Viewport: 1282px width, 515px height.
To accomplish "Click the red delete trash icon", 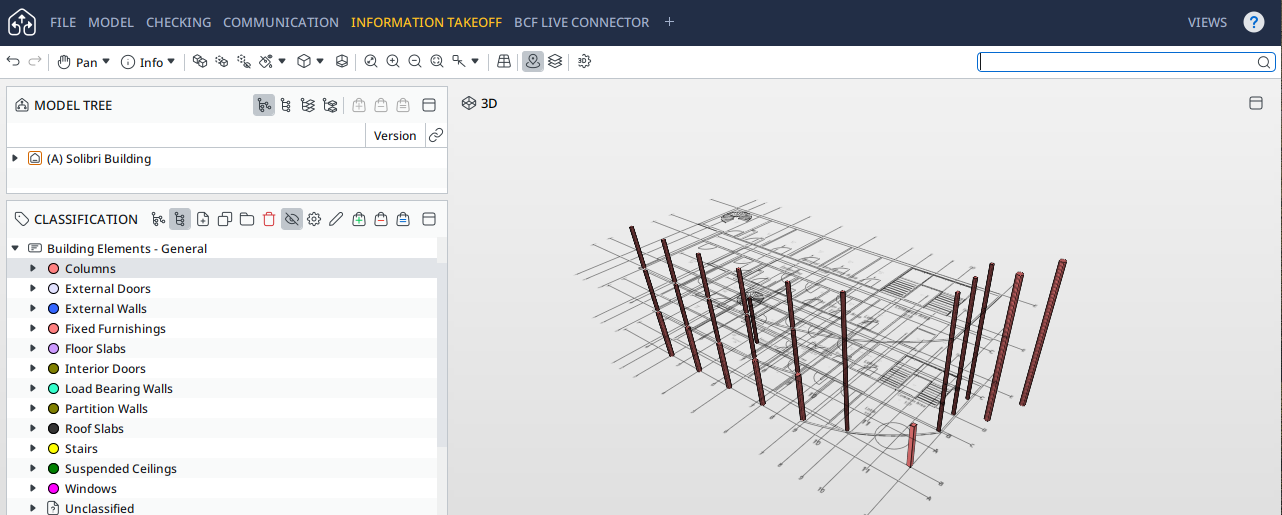I will pyautogui.click(x=269, y=219).
